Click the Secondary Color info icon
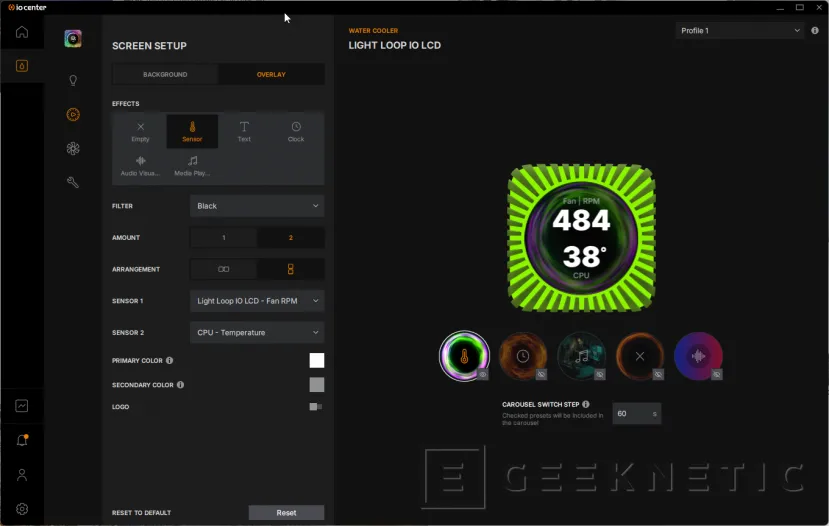Image resolution: width=829 pixels, height=526 pixels. [x=181, y=385]
